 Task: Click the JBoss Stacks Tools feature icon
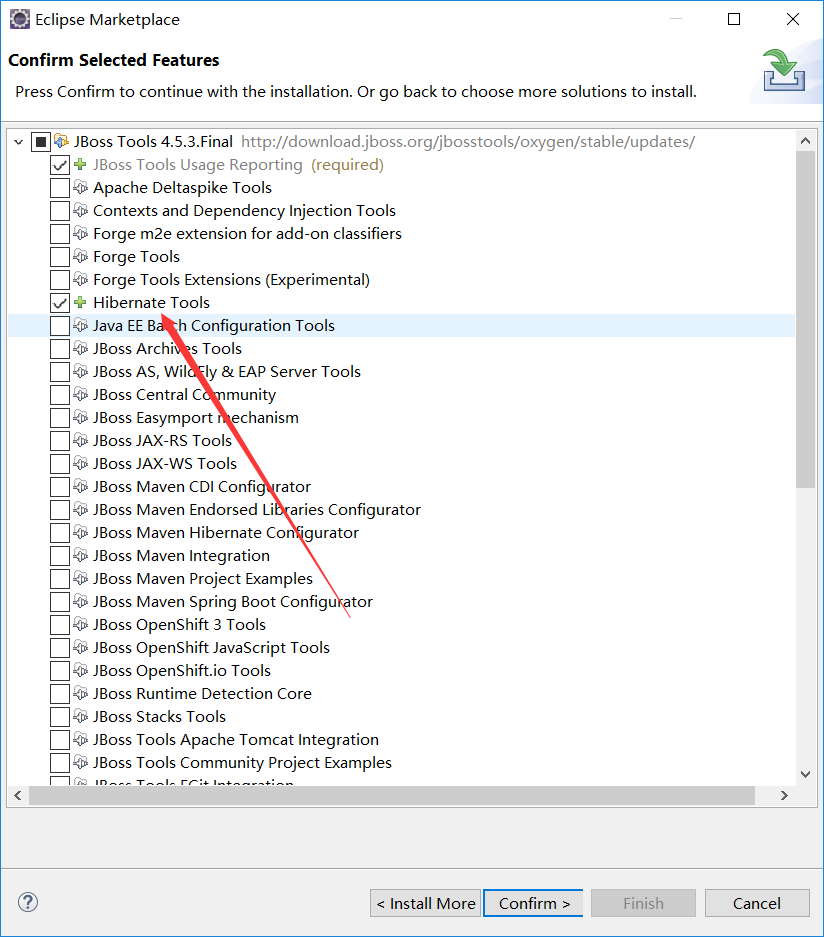(x=81, y=716)
